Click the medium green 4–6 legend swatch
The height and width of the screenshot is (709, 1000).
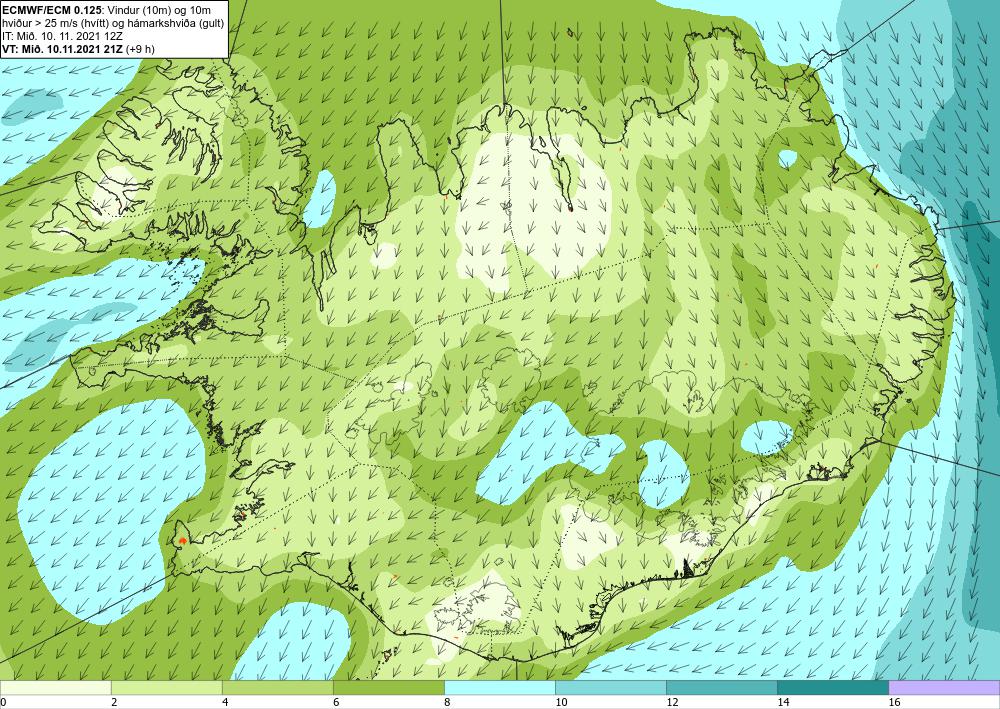[x=277, y=687]
